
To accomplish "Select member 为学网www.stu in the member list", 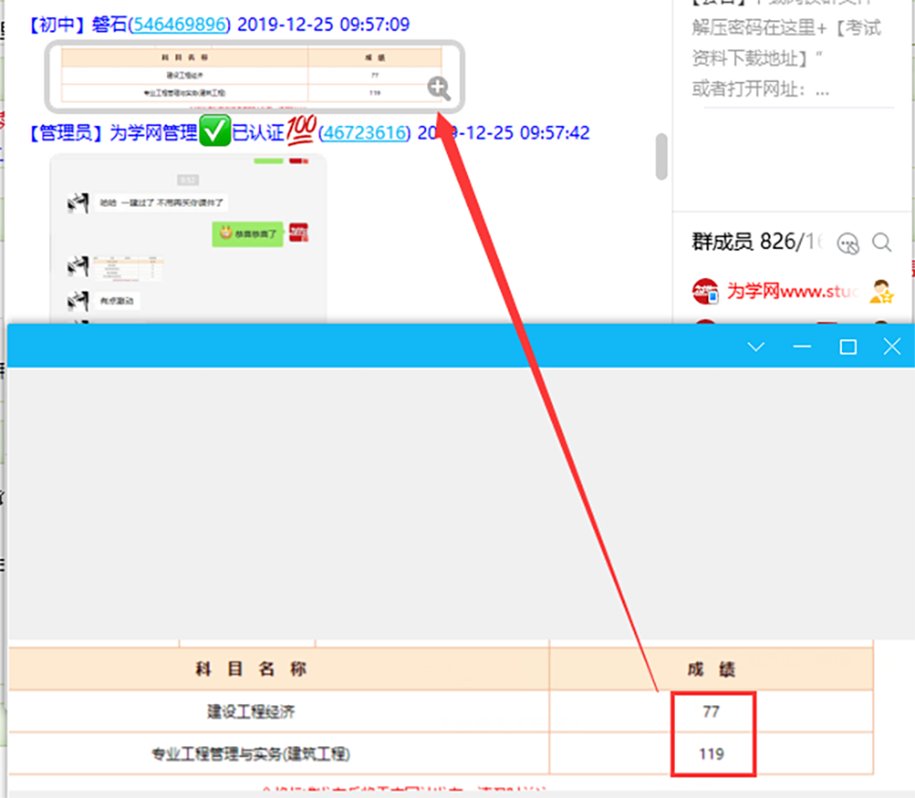I will click(x=792, y=291).
